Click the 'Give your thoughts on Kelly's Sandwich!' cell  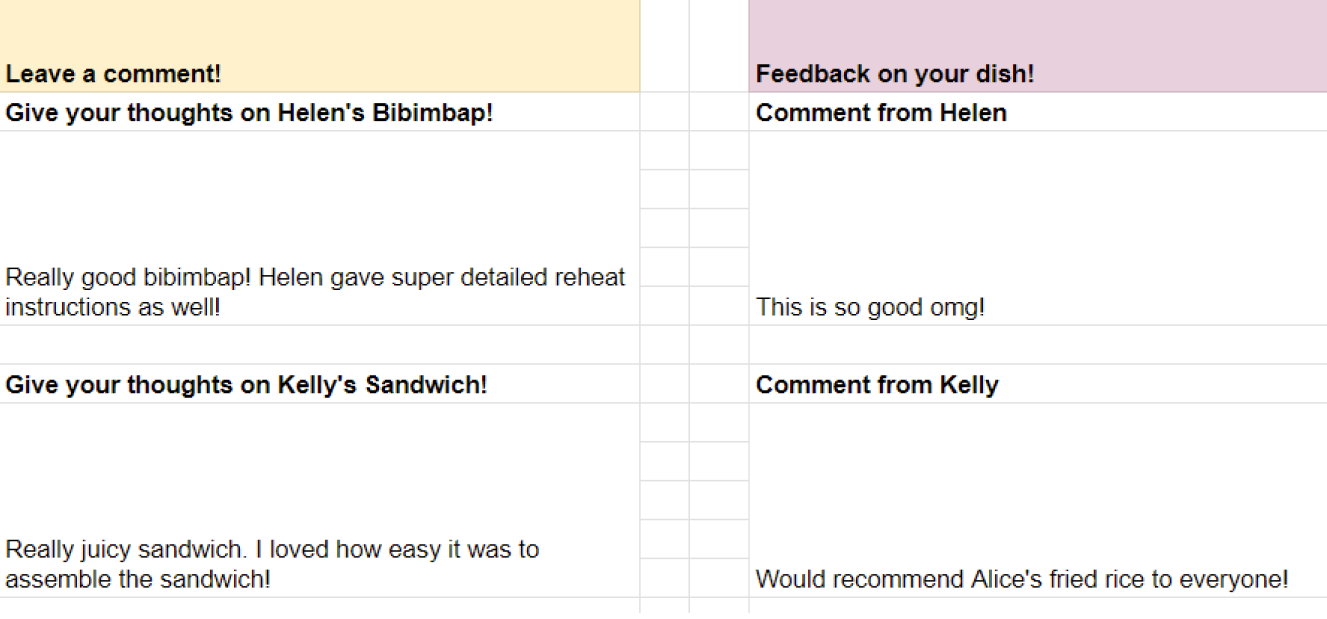pos(319,385)
